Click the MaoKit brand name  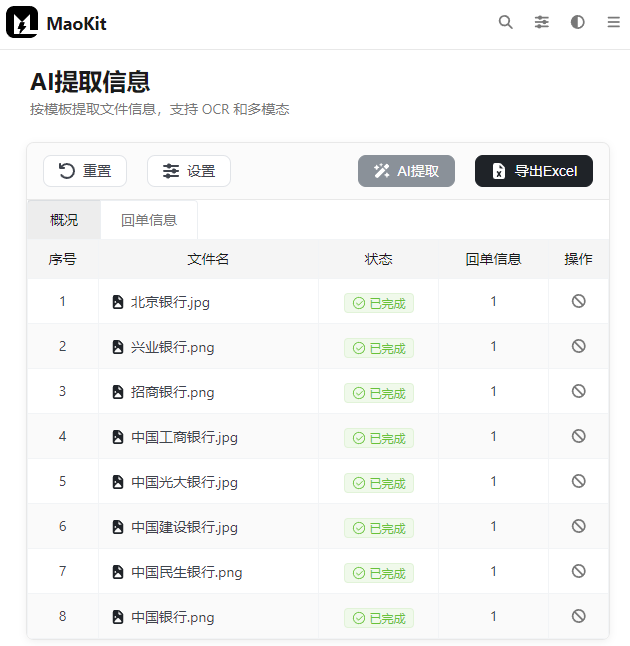(x=77, y=23)
